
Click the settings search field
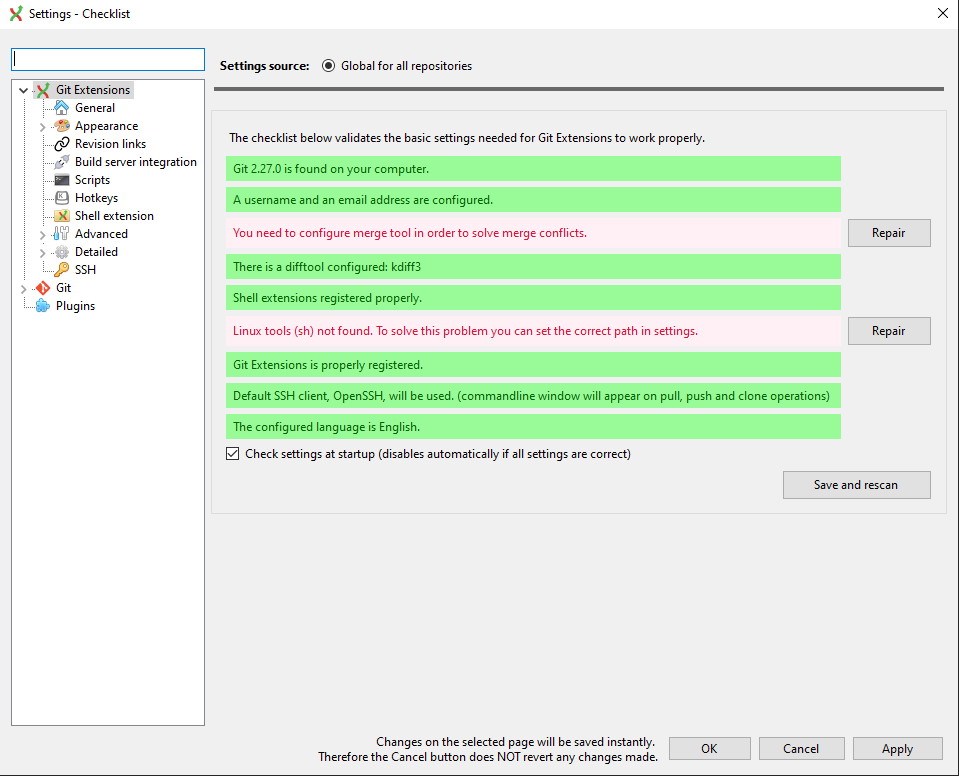[x=107, y=59]
